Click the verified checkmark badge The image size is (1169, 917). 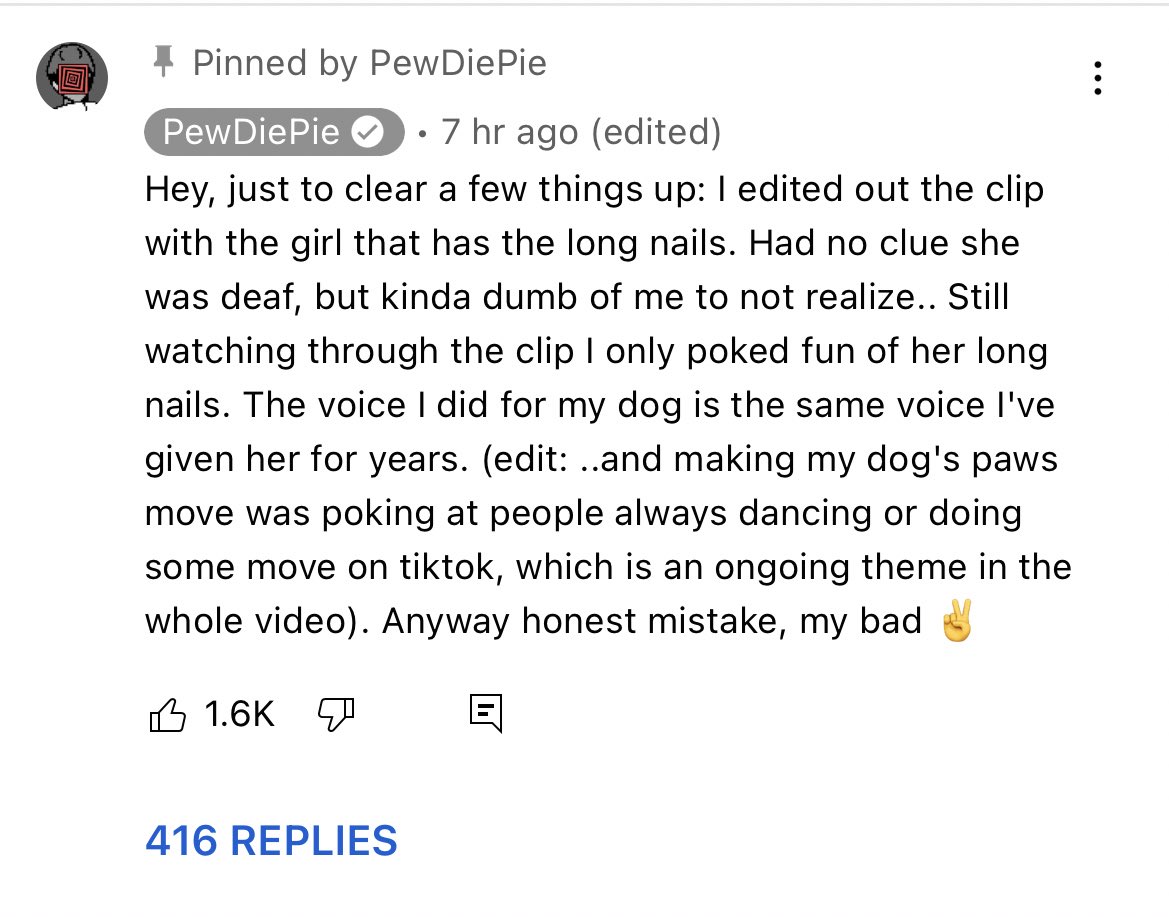point(370,133)
